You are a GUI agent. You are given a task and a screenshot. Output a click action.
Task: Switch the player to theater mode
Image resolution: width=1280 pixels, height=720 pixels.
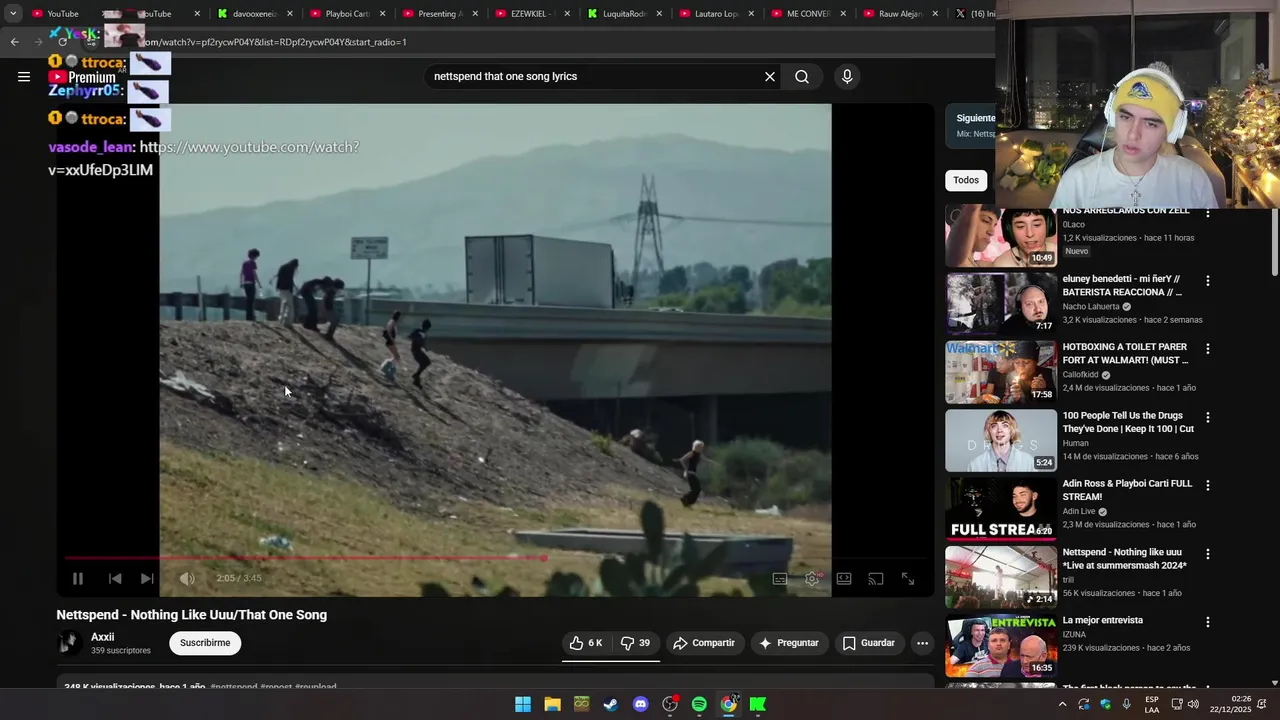[x=844, y=578]
